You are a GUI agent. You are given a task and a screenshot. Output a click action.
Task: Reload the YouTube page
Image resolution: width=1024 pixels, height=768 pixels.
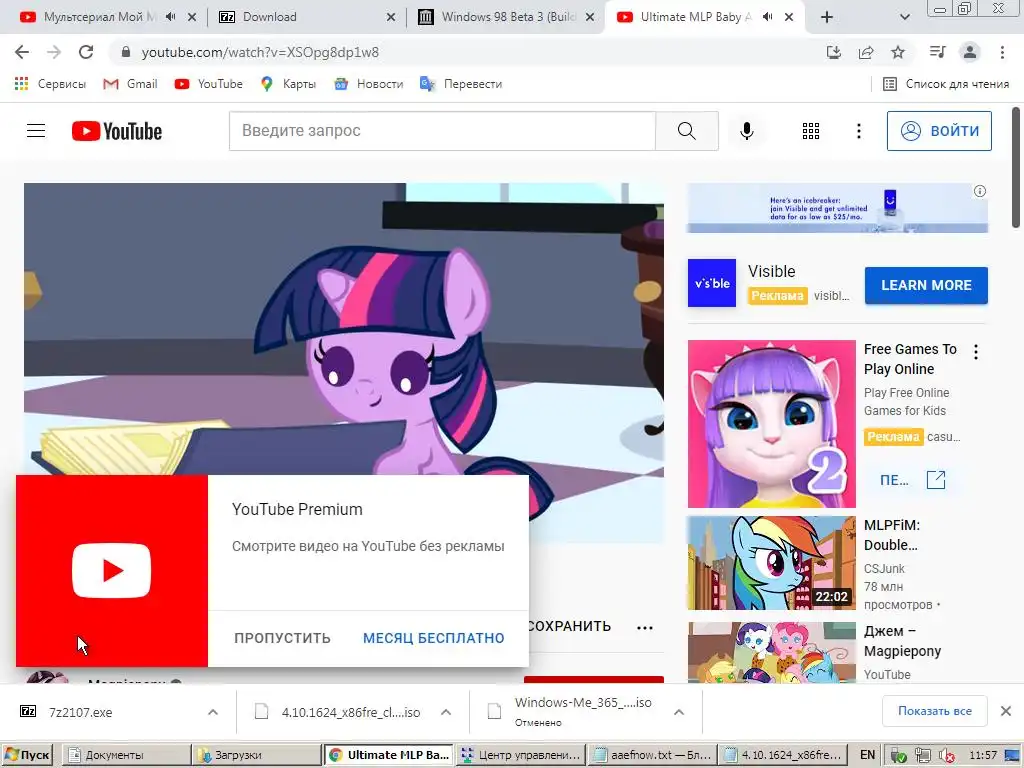86,52
